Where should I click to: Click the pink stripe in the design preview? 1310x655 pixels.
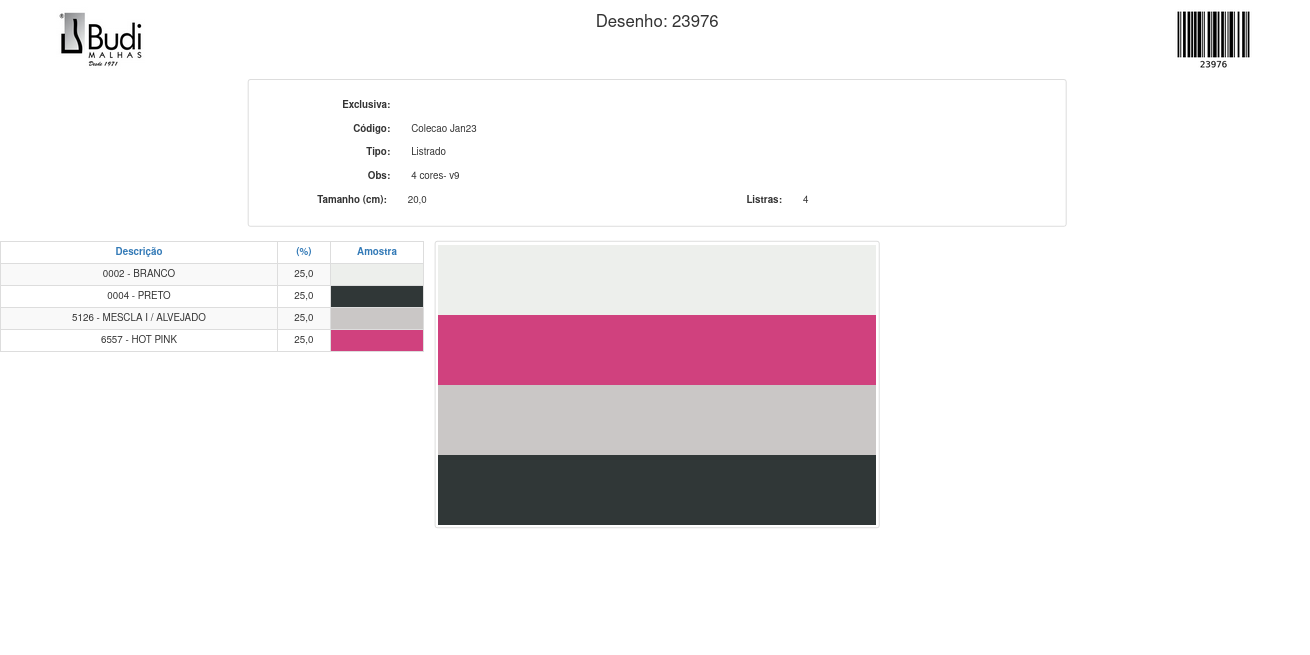[x=657, y=350]
